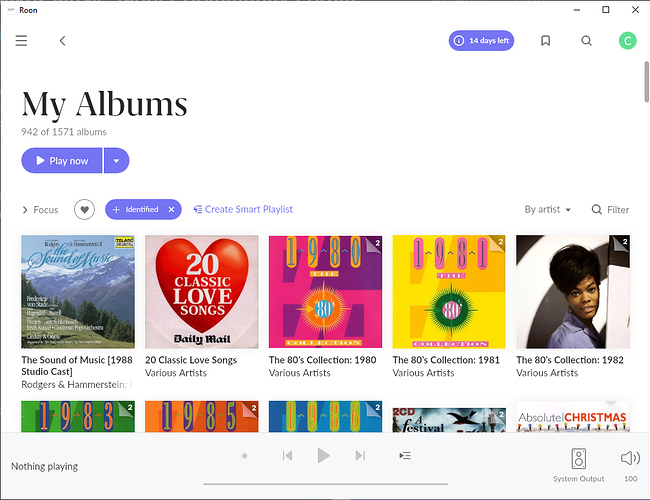Open the bookmarks icon

point(545,41)
